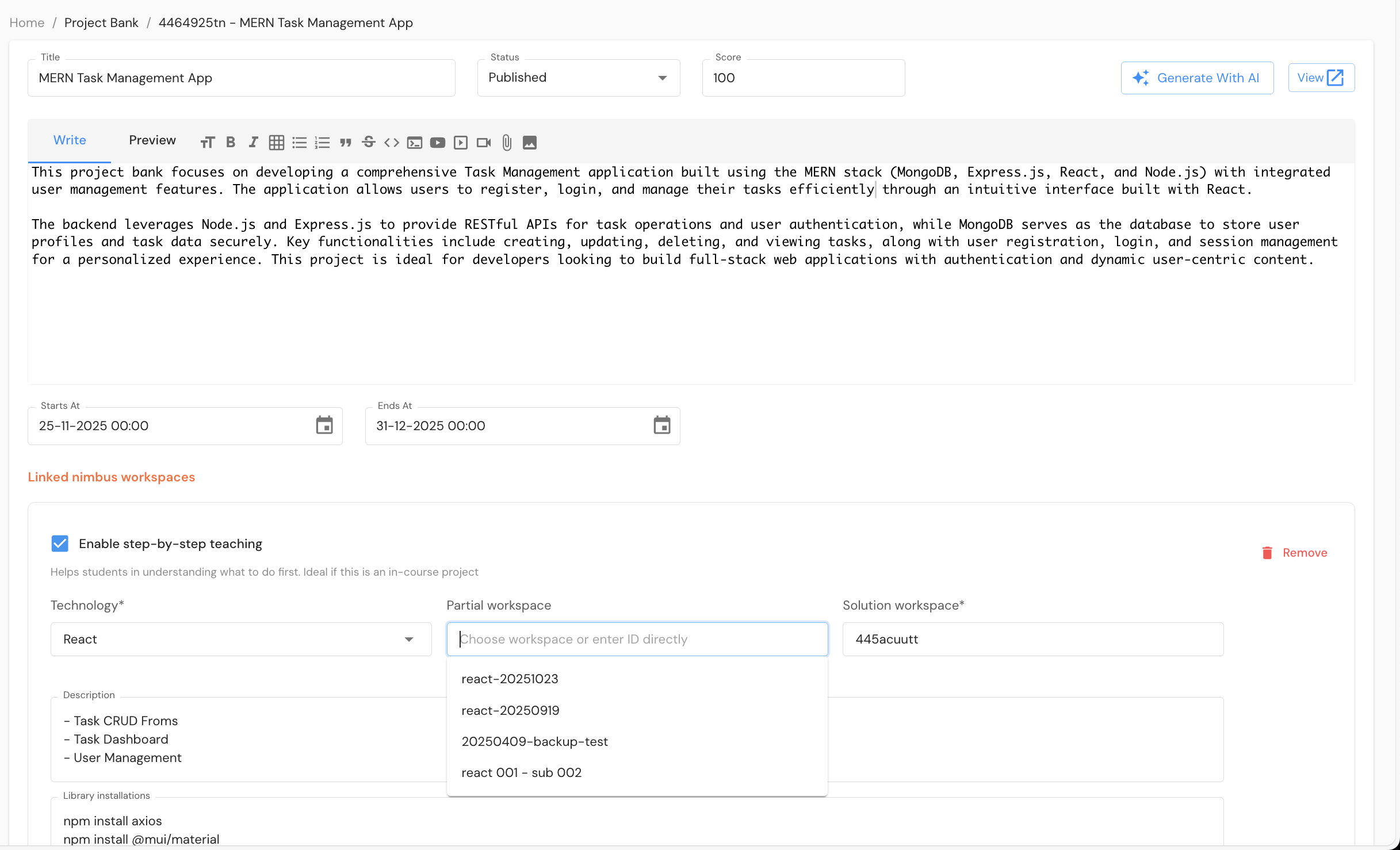Apply italic formatting
This screenshot has height=850, width=1400.
[253, 142]
